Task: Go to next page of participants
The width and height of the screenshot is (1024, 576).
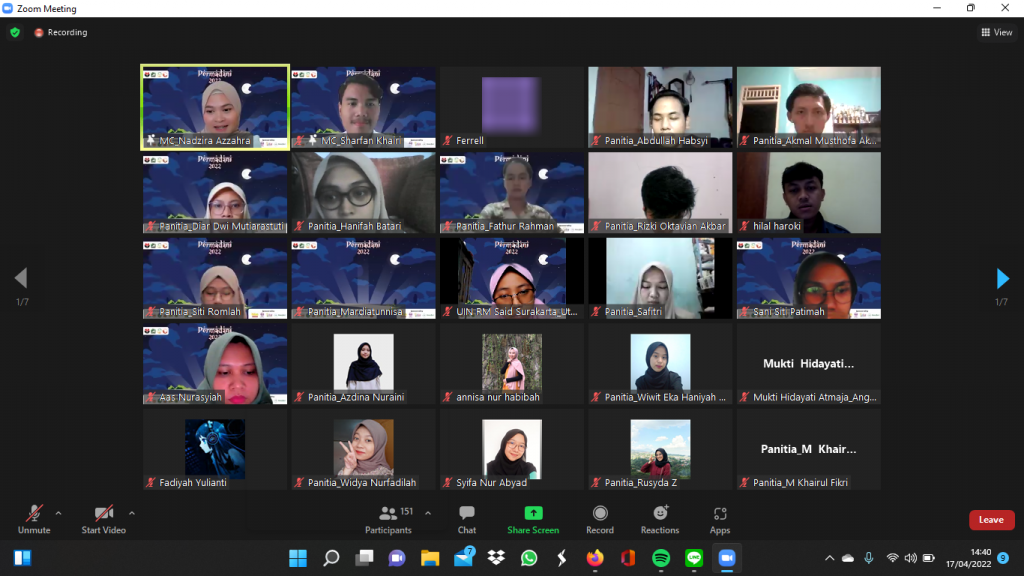Action: click(1002, 278)
